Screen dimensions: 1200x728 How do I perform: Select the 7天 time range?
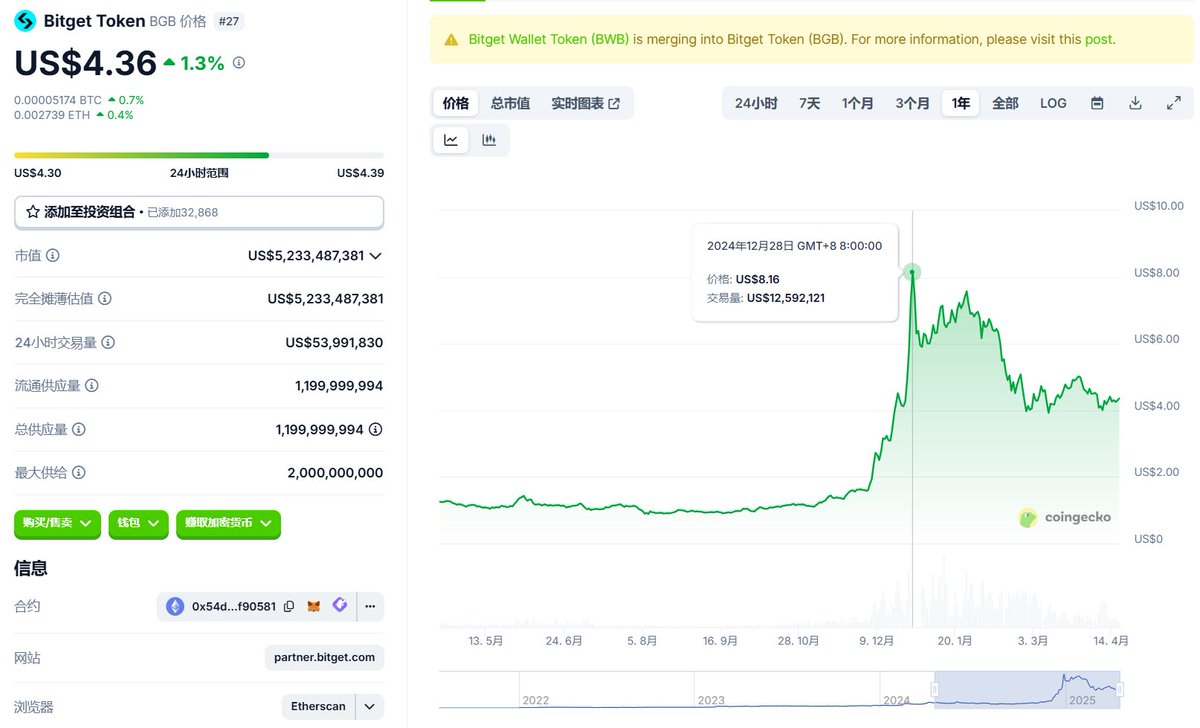(x=810, y=103)
